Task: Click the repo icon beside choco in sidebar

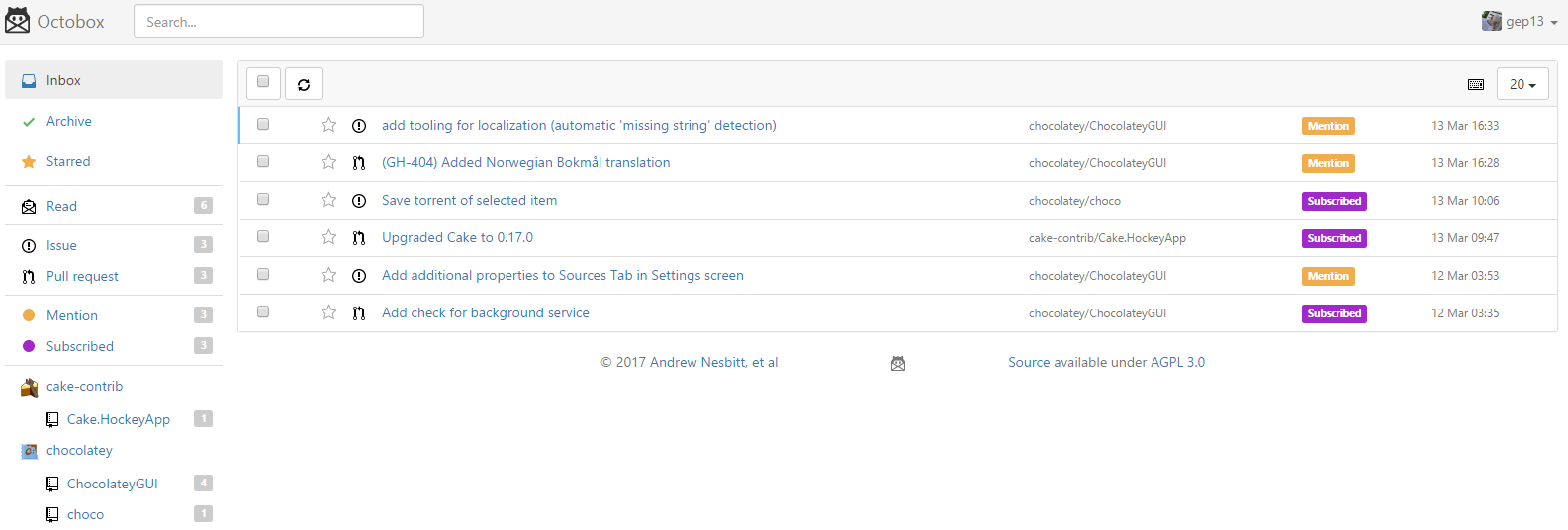Action: 52,515
